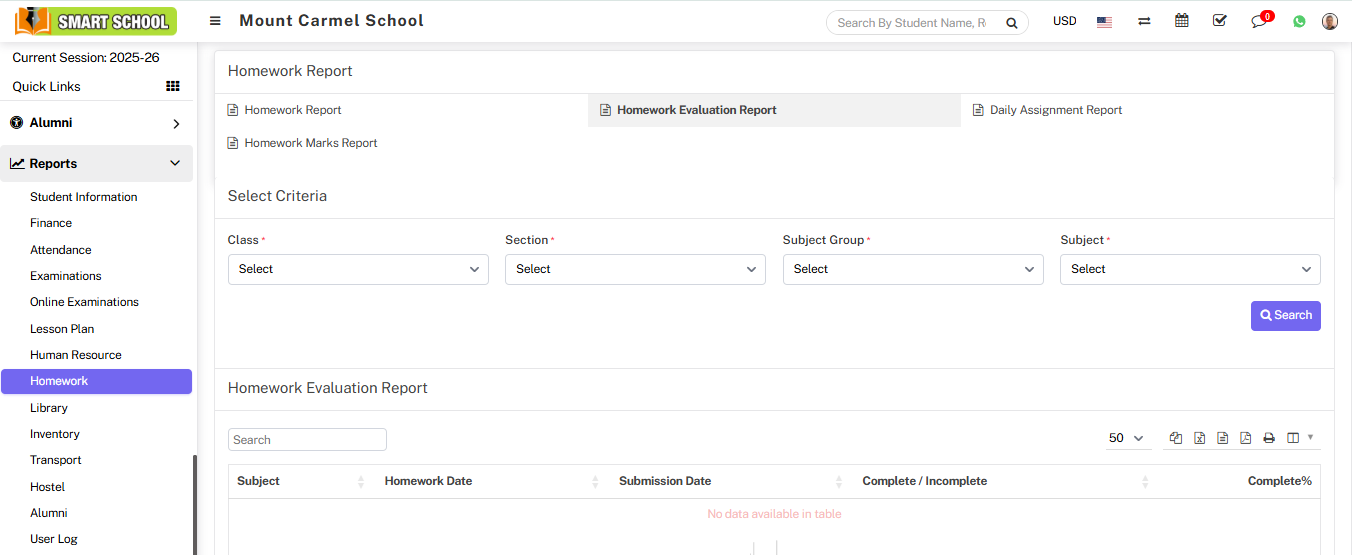The width and height of the screenshot is (1352, 555).
Task: Open the Quick Links grid icon
Action: tap(173, 87)
